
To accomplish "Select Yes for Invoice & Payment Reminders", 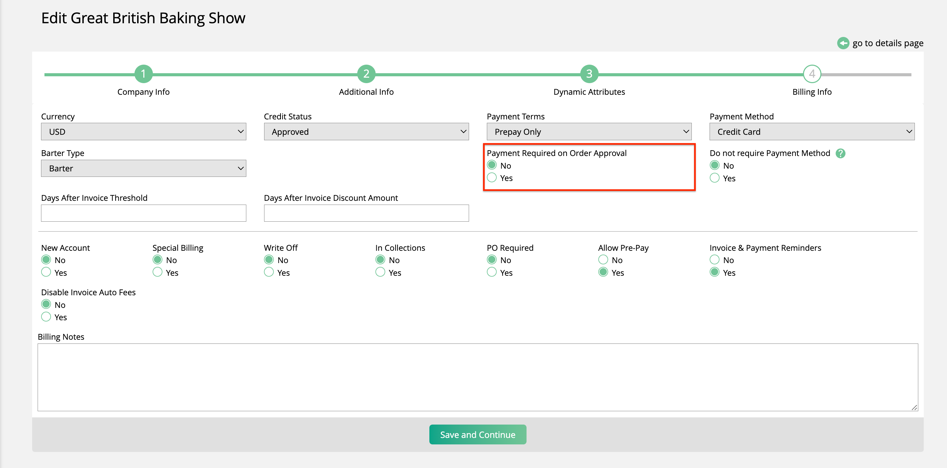I will tap(715, 272).
